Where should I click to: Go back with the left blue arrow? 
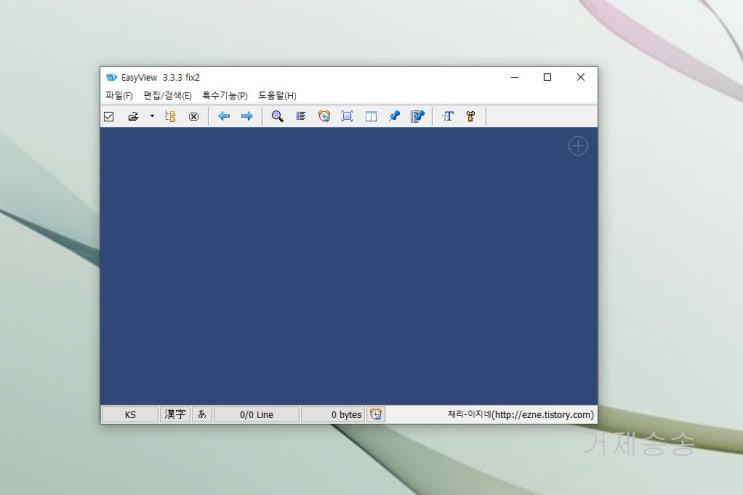[x=224, y=116]
